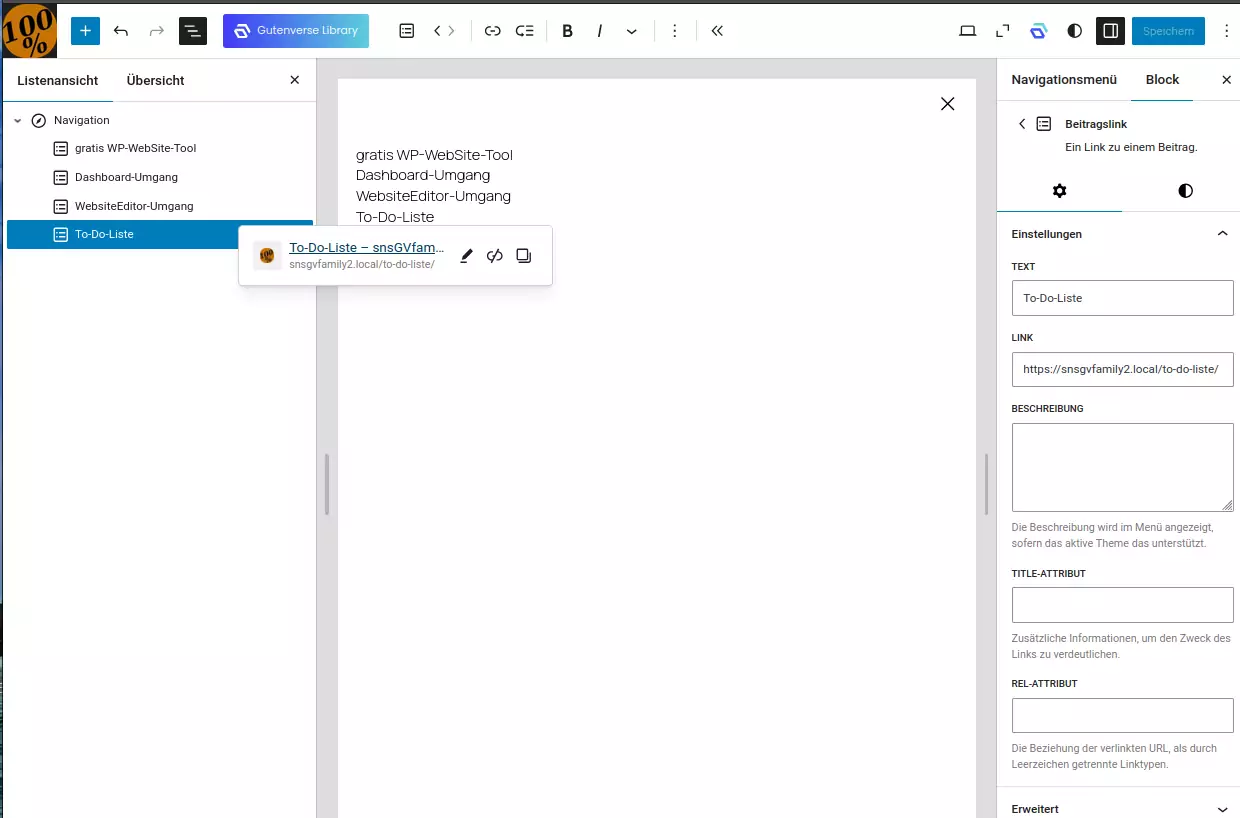Click the redo arrow
The image size is (1240, 818).
click(x=157, y=31)
